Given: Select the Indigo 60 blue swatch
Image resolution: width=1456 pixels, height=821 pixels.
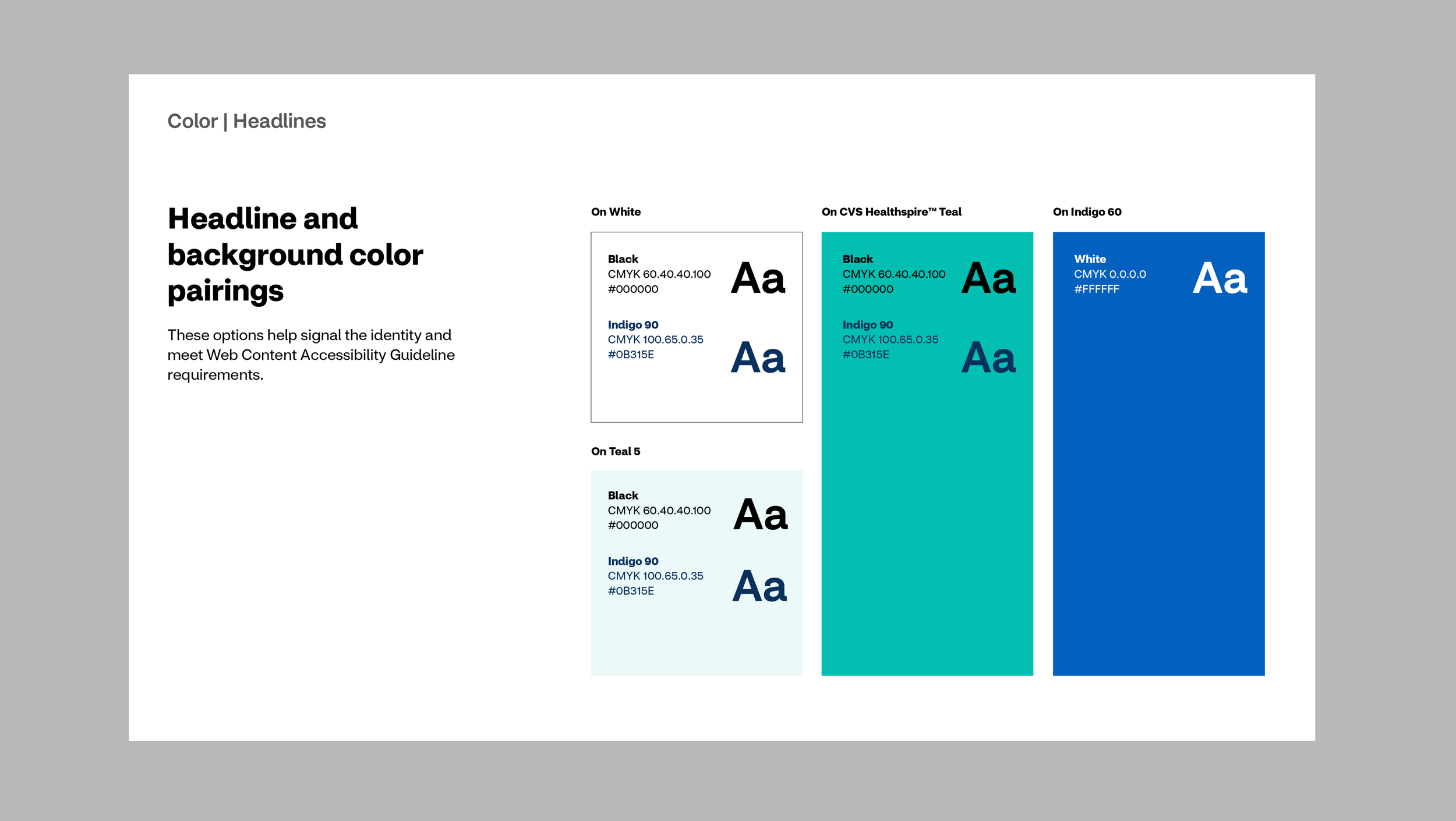Looking at the screenshot, I should click(1158, 495).
